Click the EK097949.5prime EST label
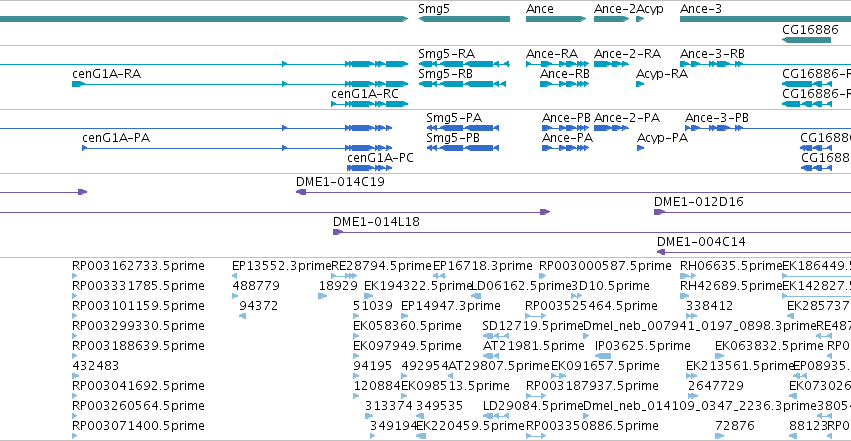 coord(407,346)
